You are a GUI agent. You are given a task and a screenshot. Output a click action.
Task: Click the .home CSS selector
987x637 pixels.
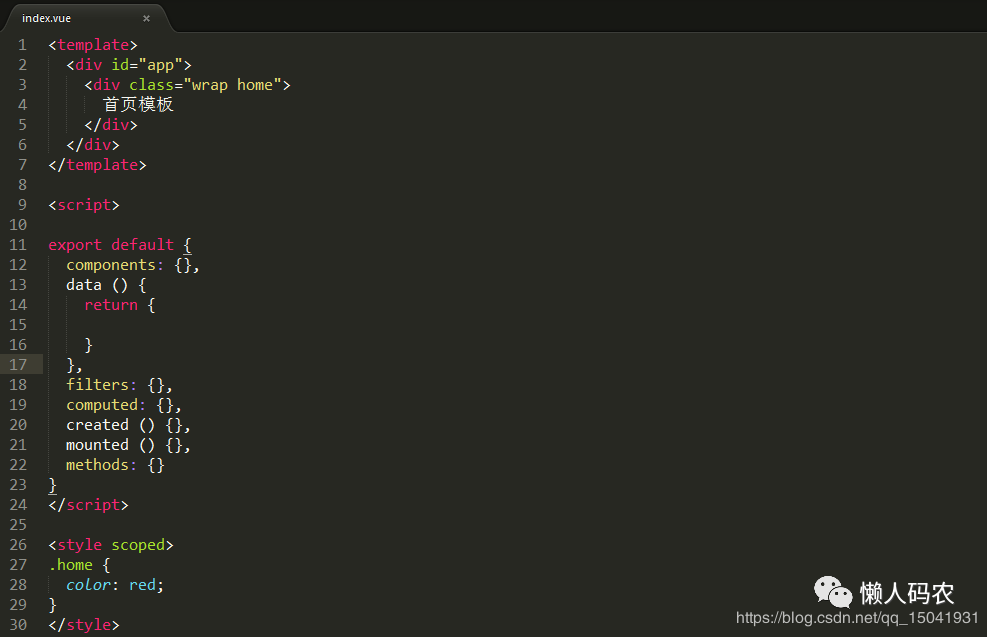[69, 564]
